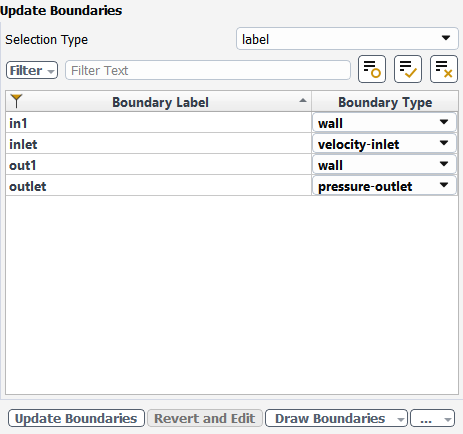Open boundary type dropdown for out1
Viewport: 463px width, 434px height.
(x=384, y=165)
